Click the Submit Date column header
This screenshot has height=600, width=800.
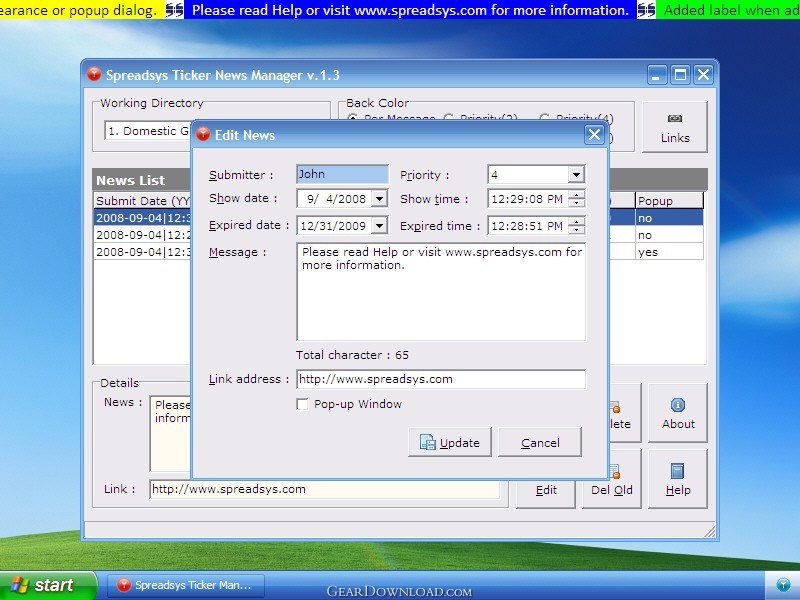coord(142,201)
